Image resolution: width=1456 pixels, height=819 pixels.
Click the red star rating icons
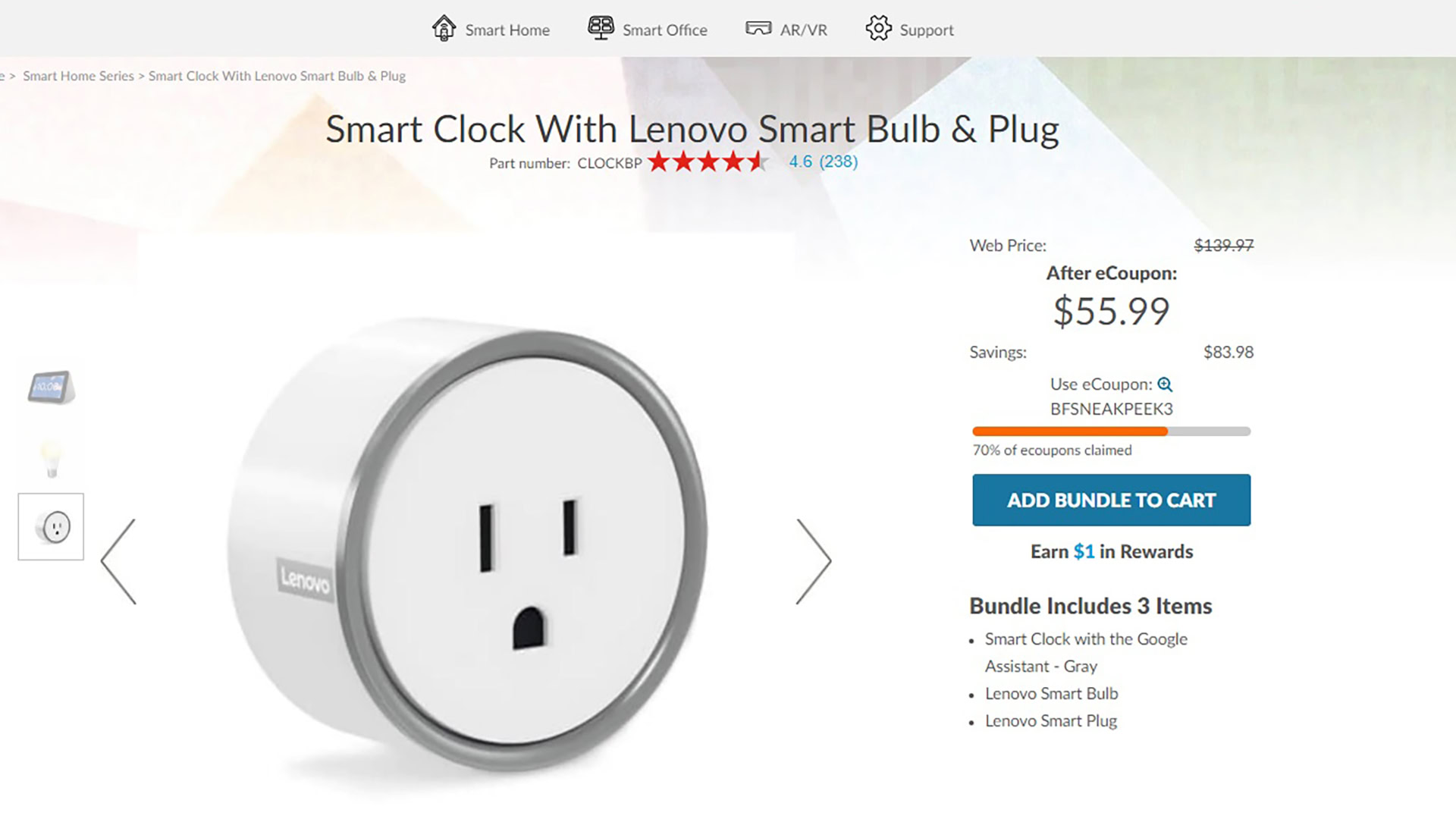tap(708, 162)
